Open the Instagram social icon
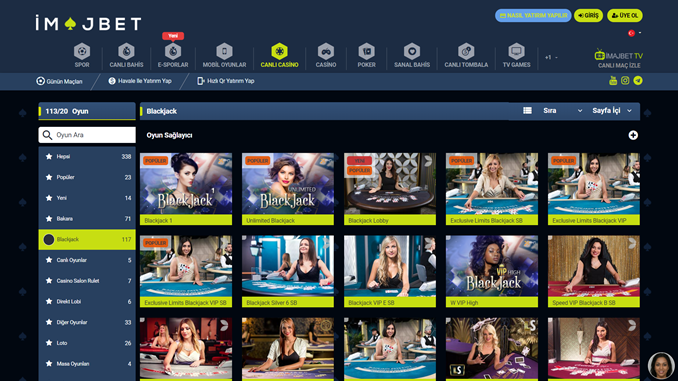678x381 pixels. [x=625, y=80]
